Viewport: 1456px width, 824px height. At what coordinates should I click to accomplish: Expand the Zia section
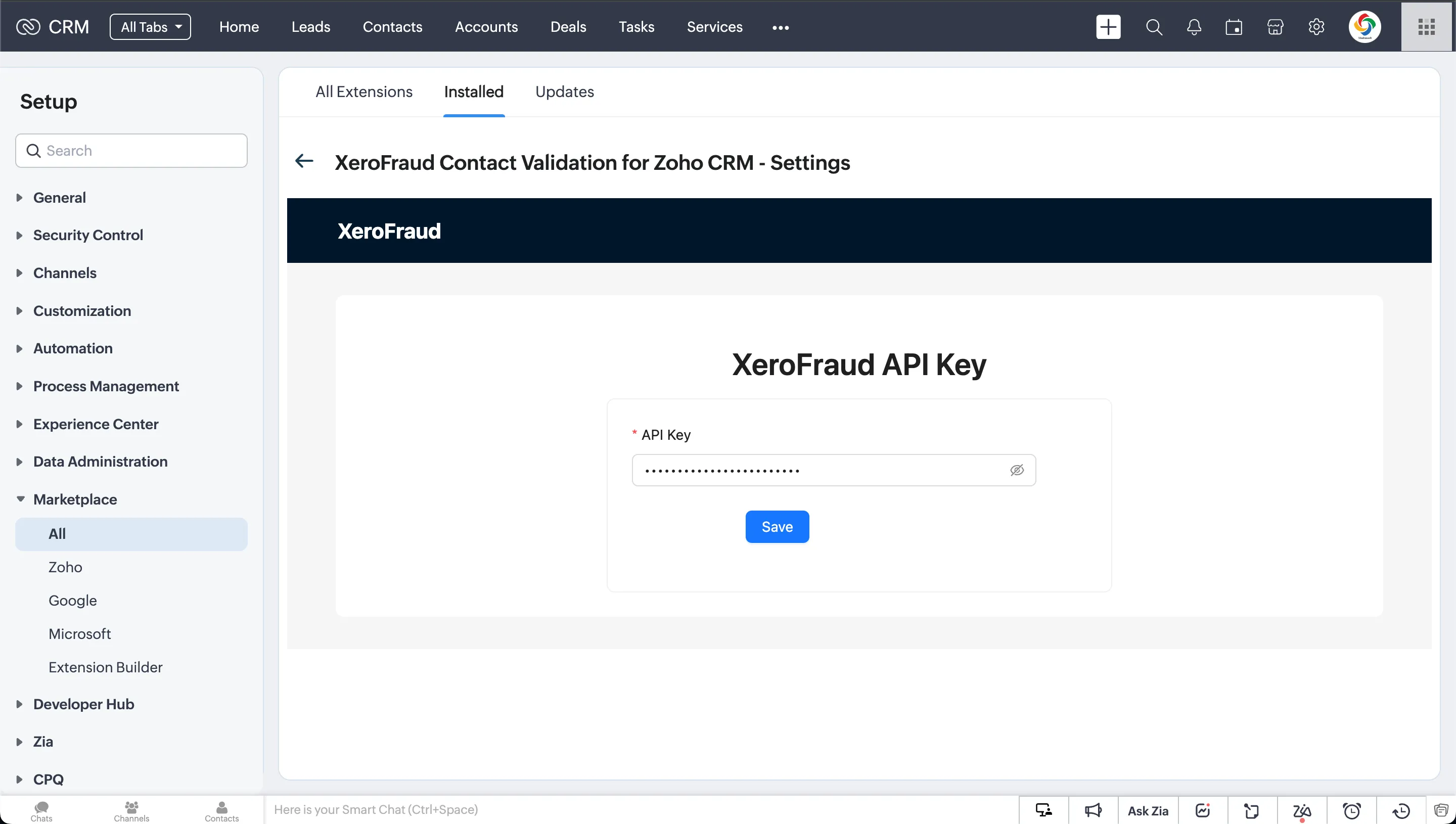click(x=42, y=742)
